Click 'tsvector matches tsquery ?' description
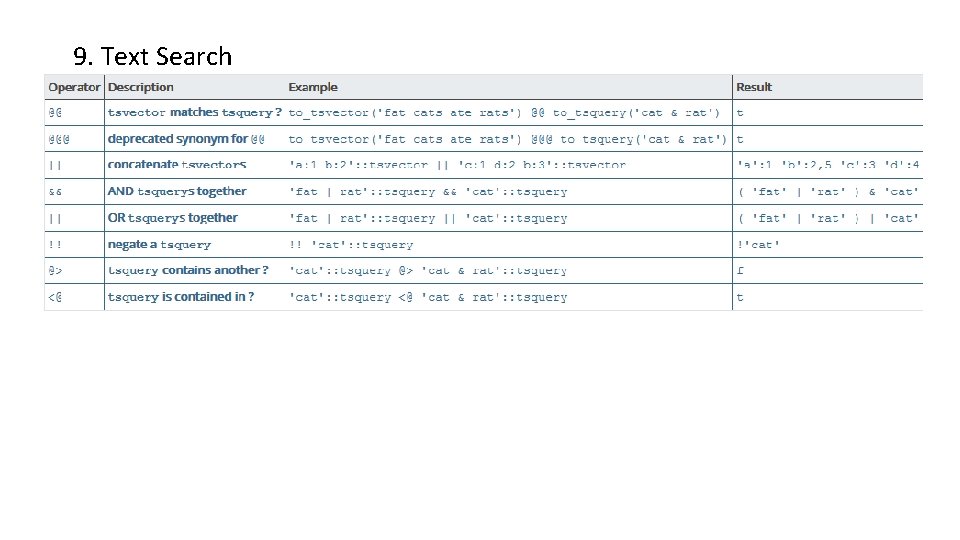 pos(194,113)
